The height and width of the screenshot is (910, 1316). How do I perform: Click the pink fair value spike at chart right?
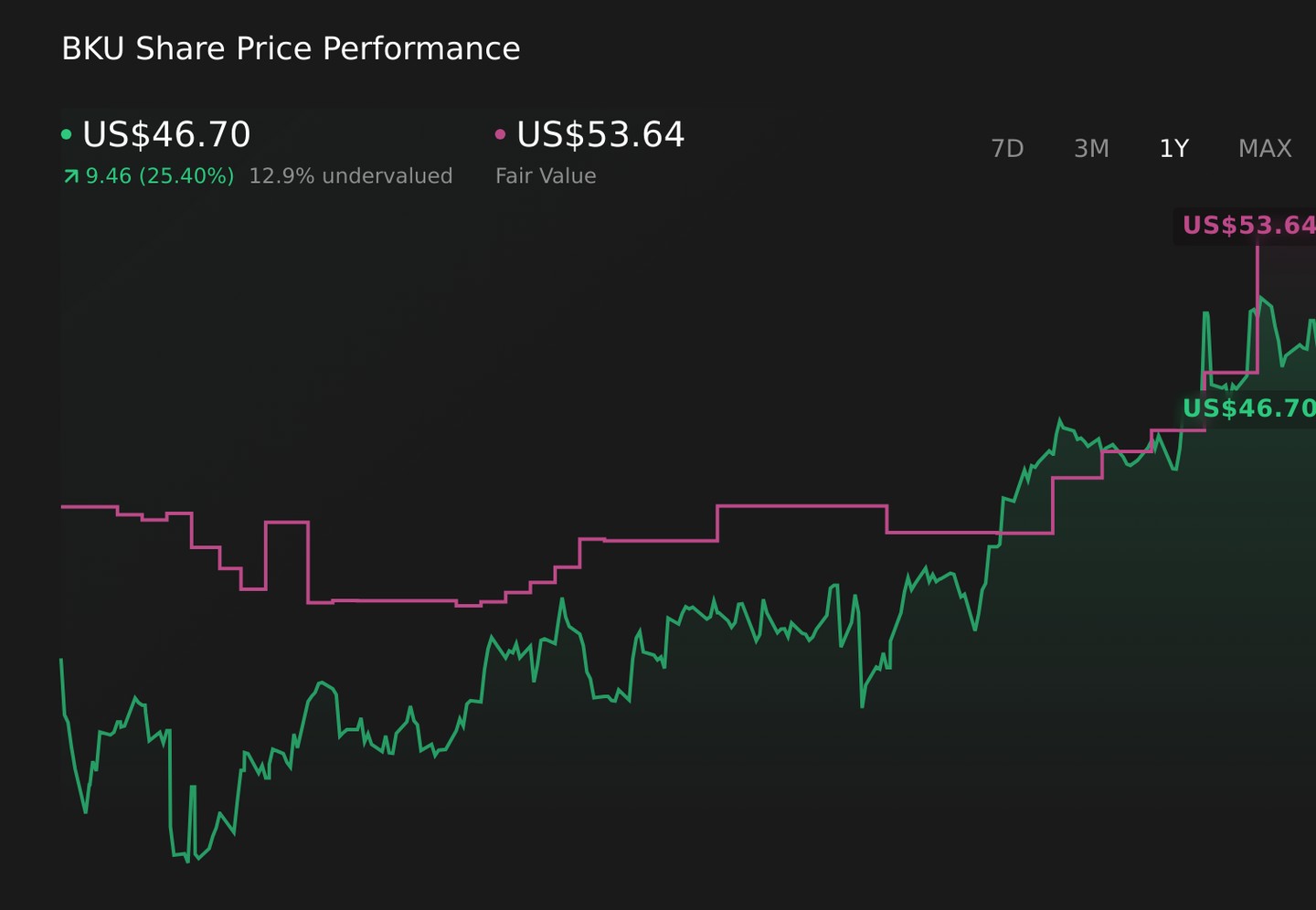(1258, 309)
